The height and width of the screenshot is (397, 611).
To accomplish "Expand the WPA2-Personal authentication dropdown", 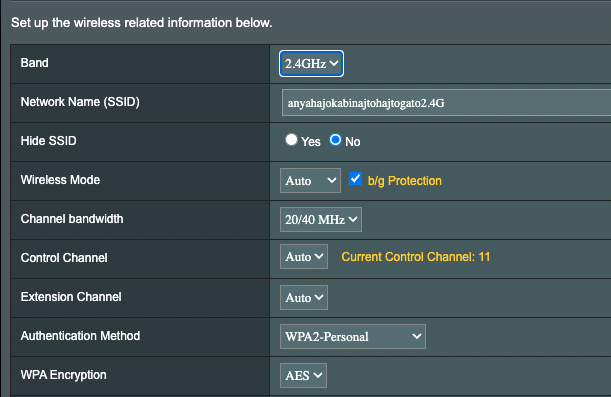I will point(353,336).
